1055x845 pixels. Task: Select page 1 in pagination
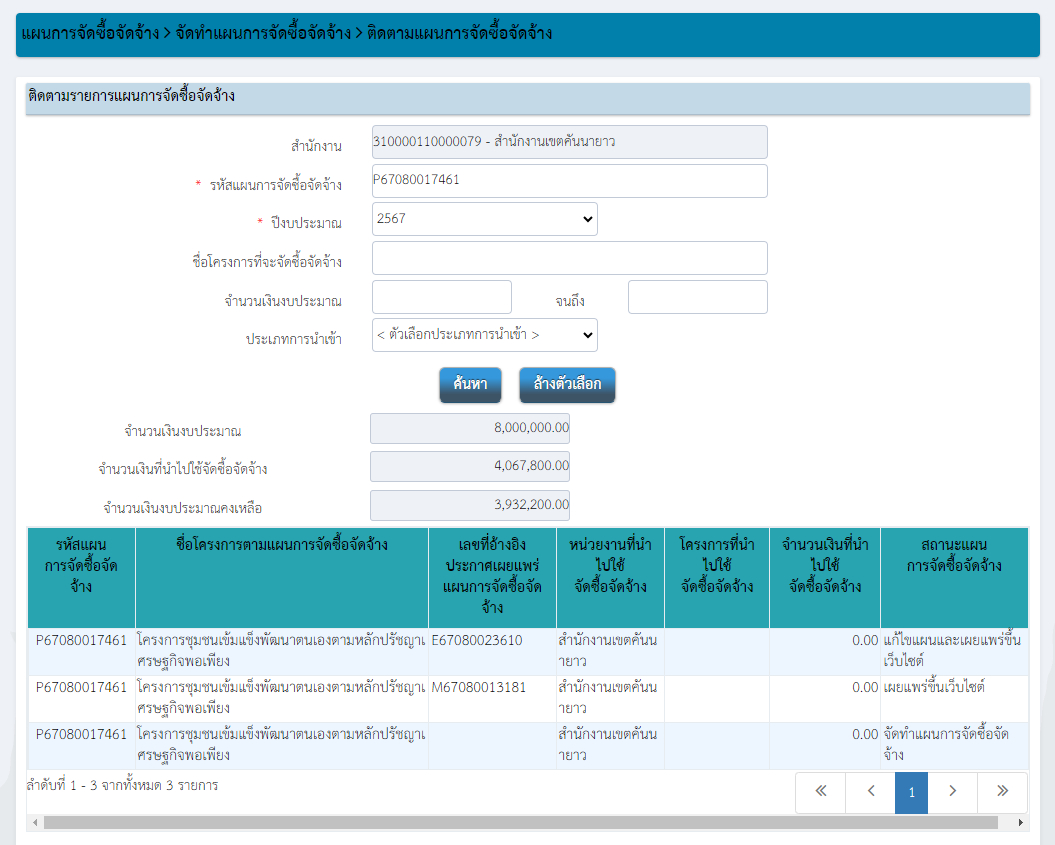click(911, 792)
